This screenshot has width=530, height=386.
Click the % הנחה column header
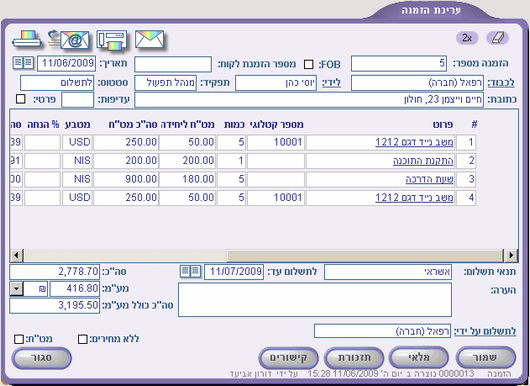click(43, 125)
